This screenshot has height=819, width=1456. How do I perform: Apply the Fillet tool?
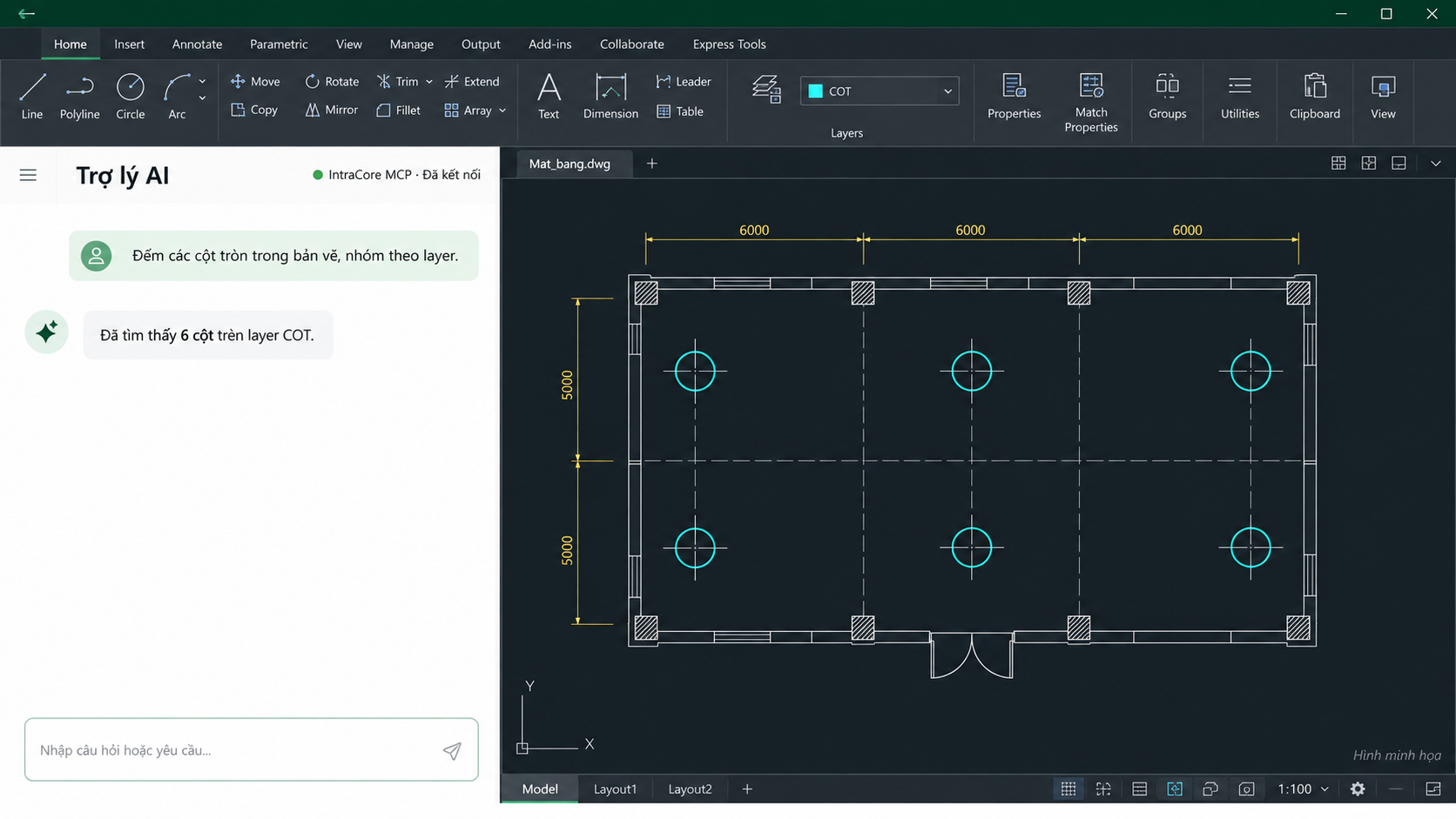pos(399,110)
